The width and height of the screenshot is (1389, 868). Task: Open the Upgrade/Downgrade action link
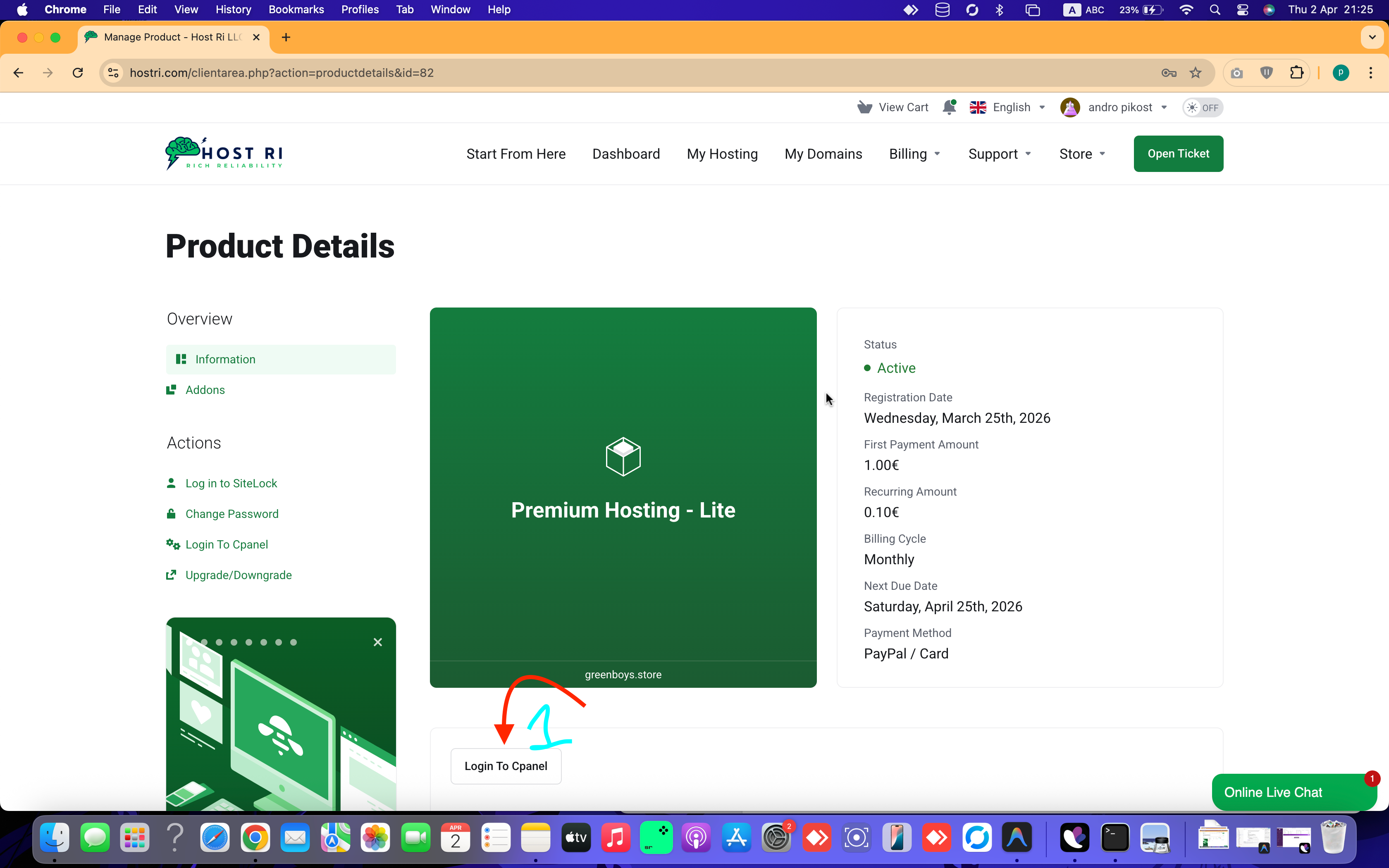(x=238, y=575)
